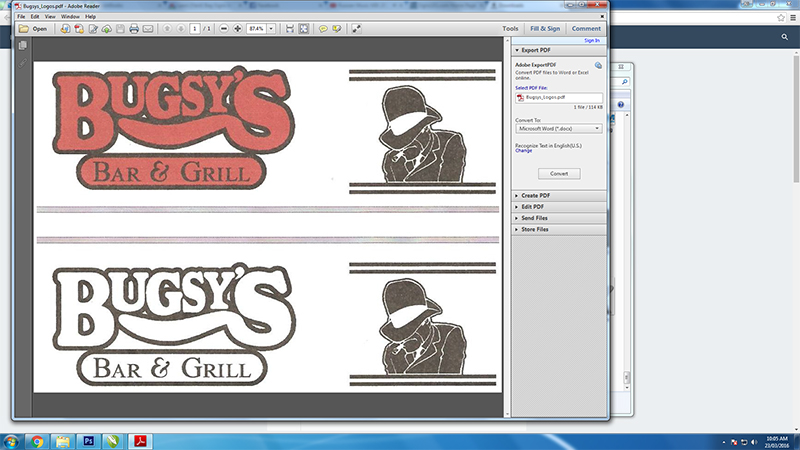Open Photoshop from the taskbar
Viewport: 800px width, 450px height.
[x=89, y=441]
